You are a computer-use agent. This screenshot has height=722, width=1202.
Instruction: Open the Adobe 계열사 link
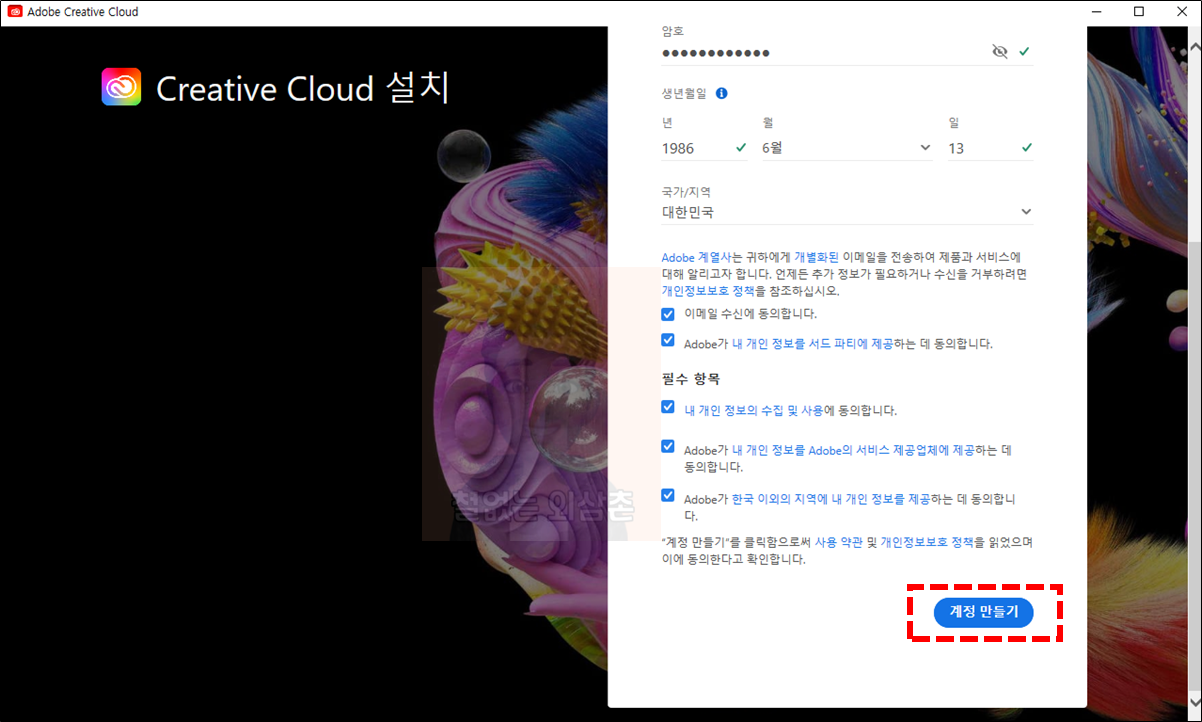coord(696,257)
